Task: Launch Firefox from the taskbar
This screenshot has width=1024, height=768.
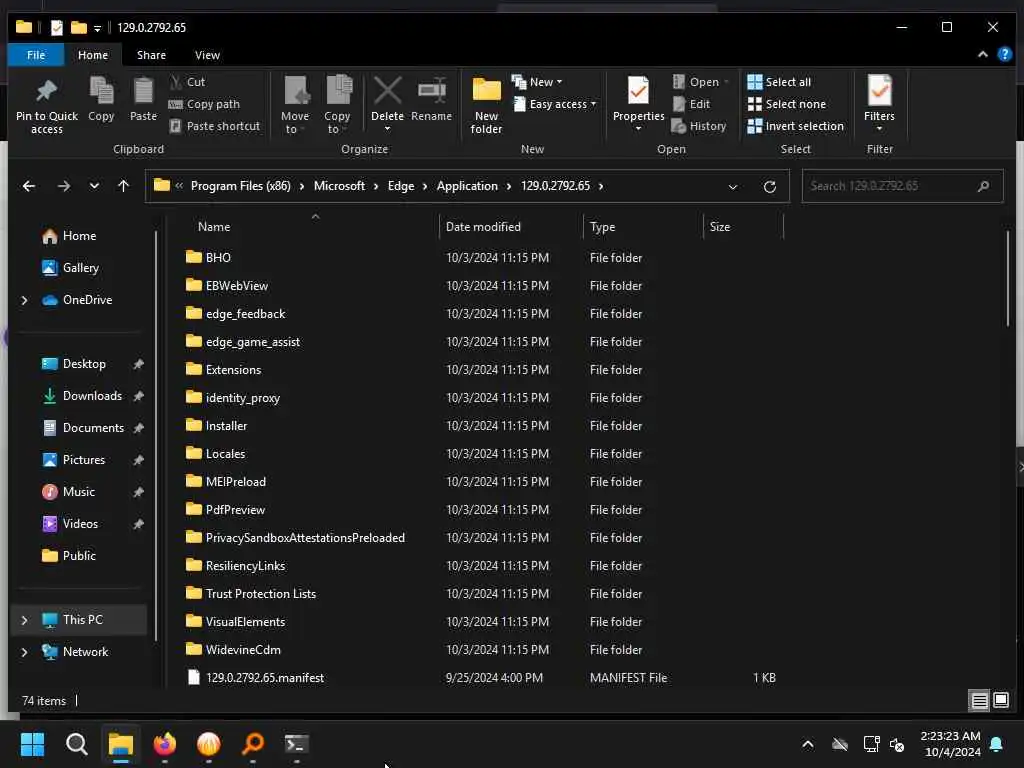Action: pyautogui.click(x=165, y=744)
